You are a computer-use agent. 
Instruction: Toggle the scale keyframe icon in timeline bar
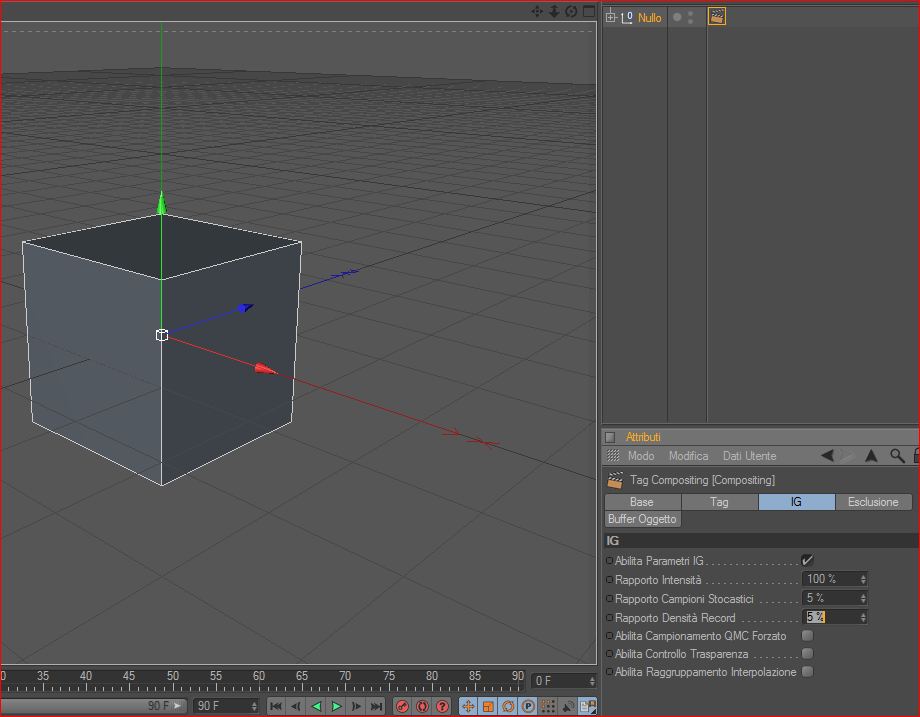pos(488,706)
